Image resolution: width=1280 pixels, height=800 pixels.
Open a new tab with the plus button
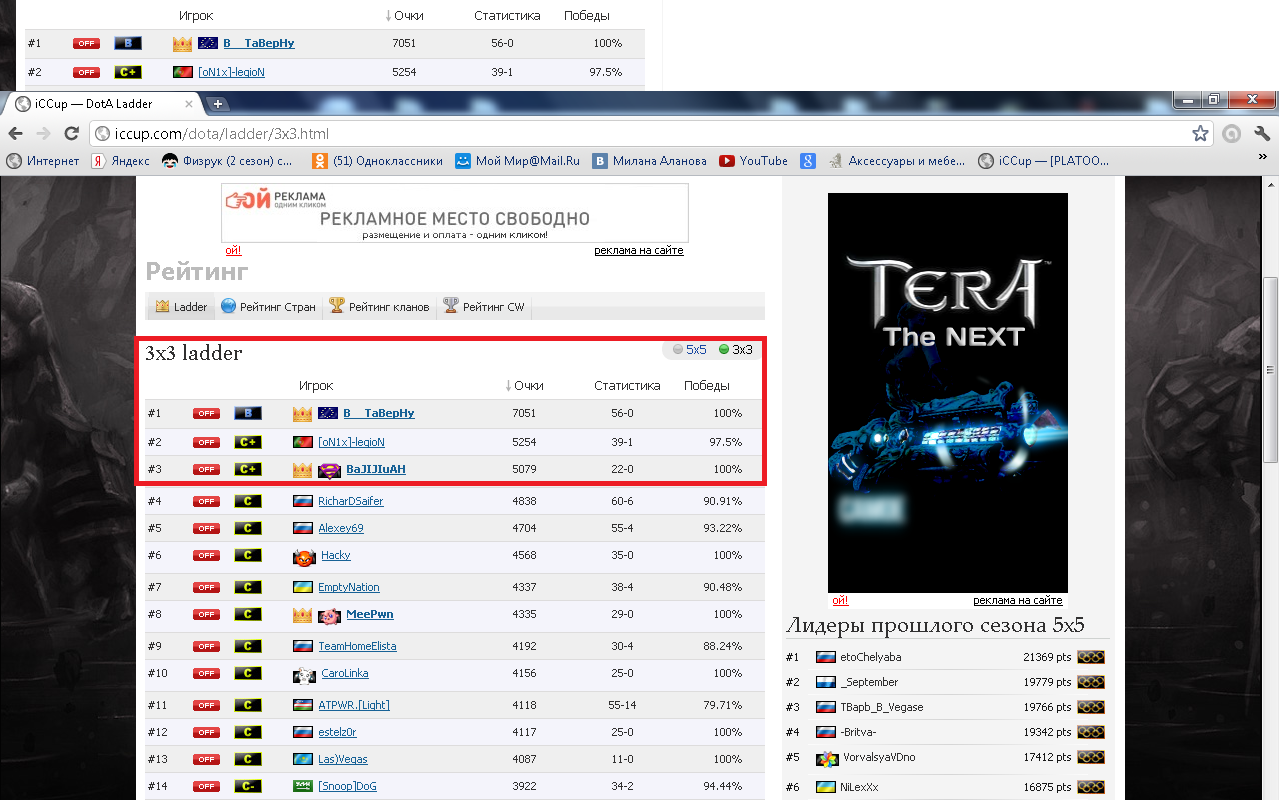[x=217, y=104]
